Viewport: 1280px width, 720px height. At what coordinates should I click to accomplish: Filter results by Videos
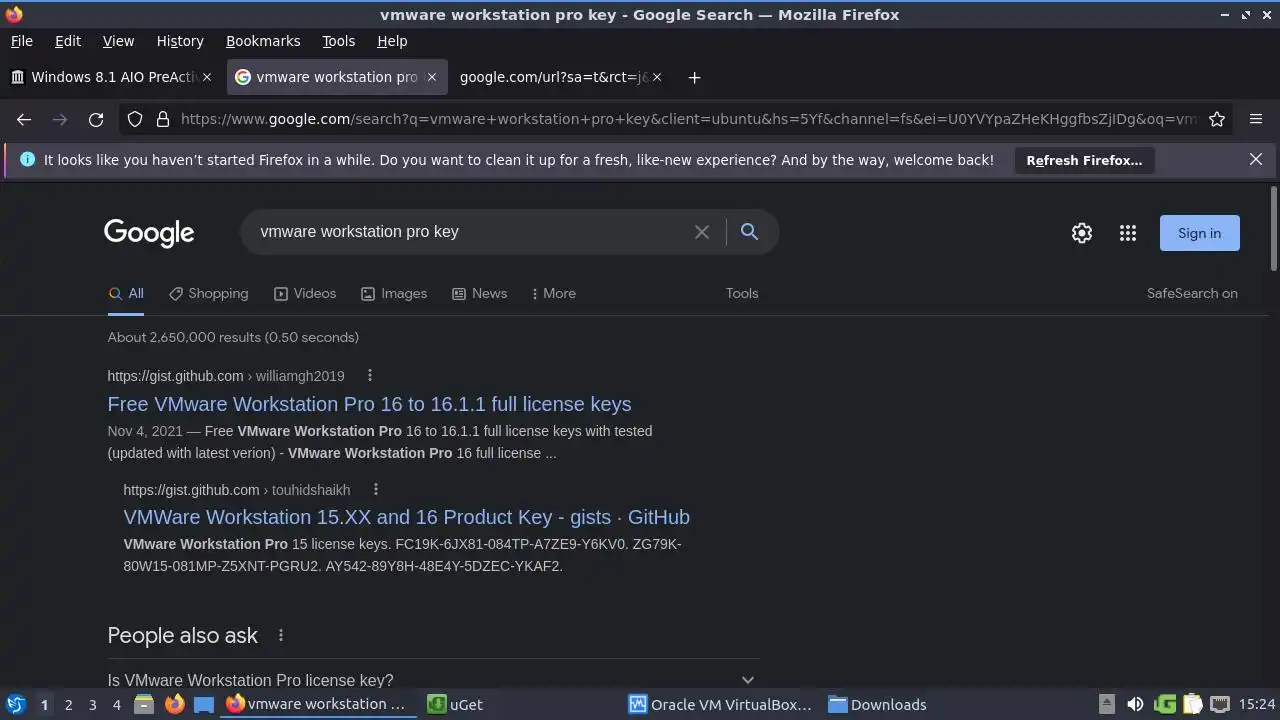point(305,293)
